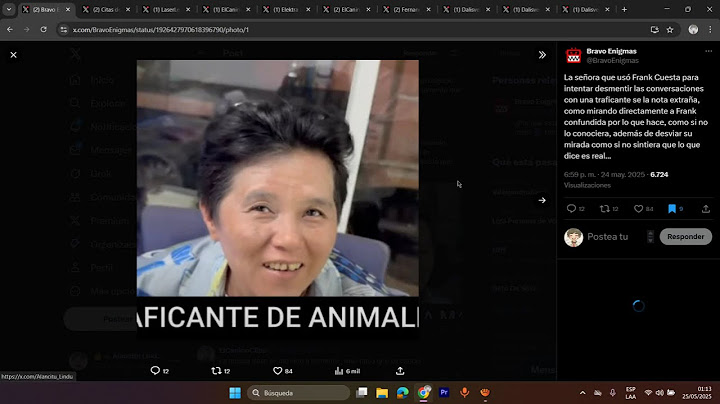This screenshot has height=404, width=720.
Task: Share the post from right panel
Action: (706, 208)
